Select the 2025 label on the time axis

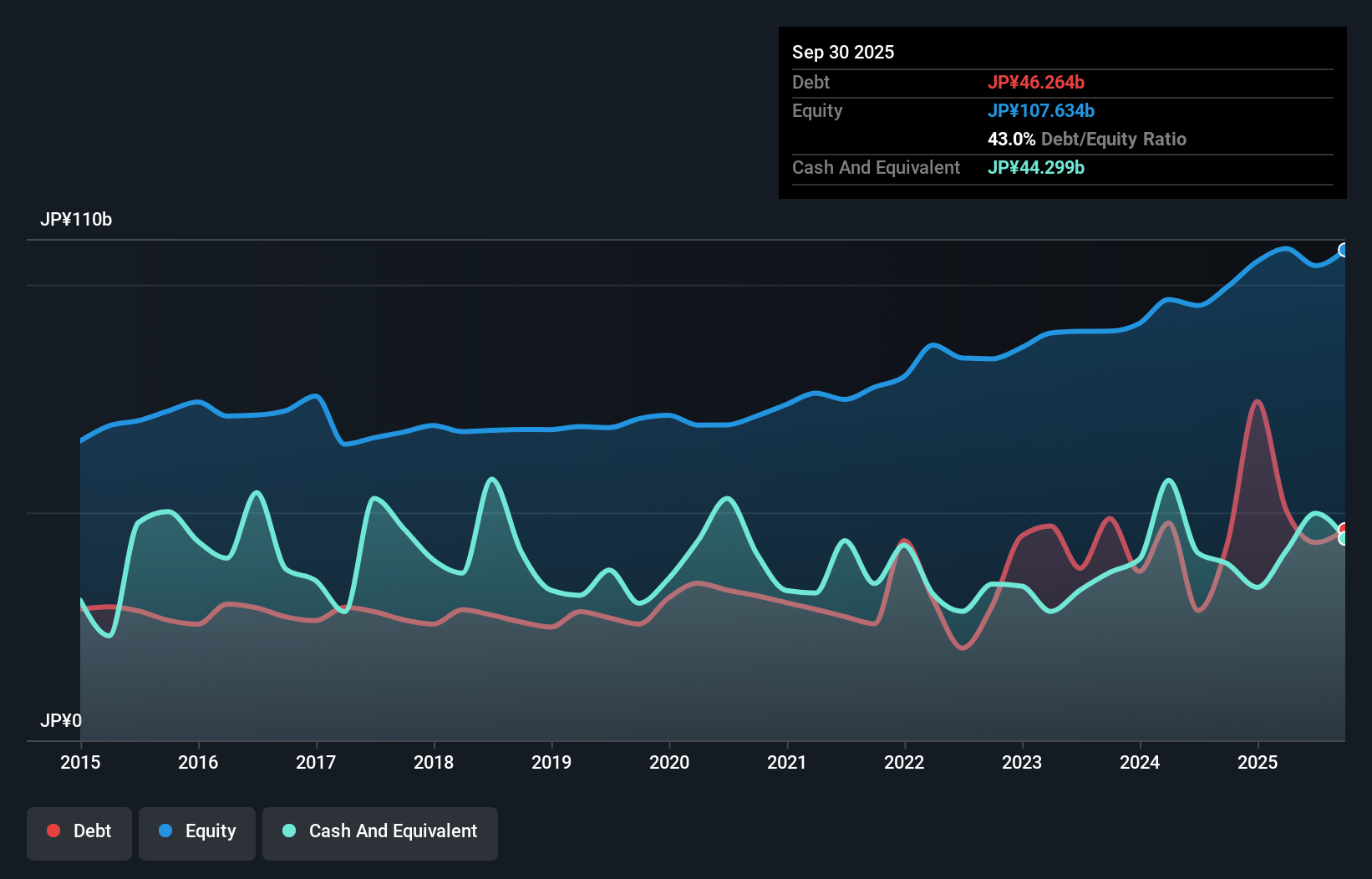click(x=1258, y=762)
